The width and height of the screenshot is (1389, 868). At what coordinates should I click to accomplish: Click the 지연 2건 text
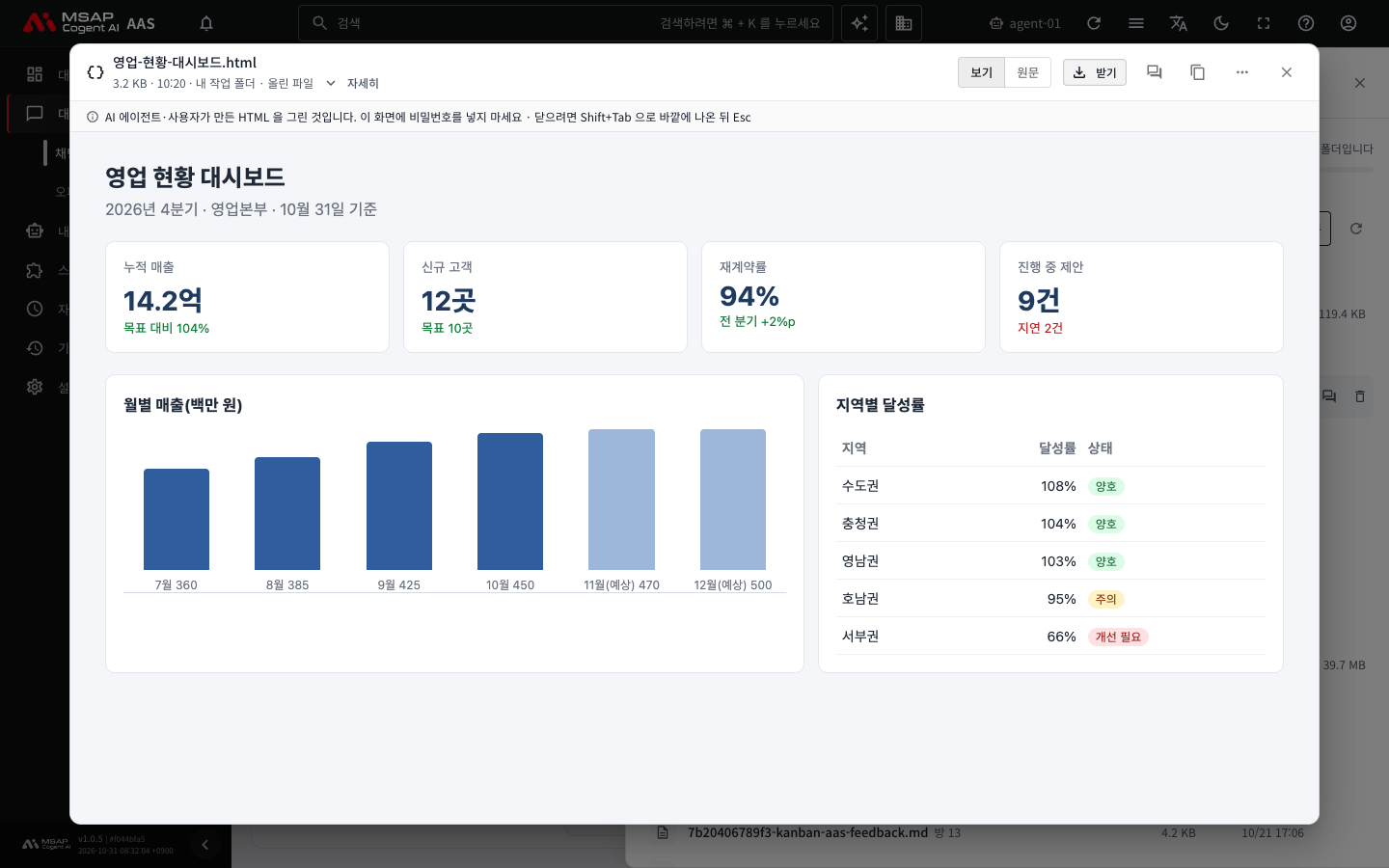(1040, 328)
